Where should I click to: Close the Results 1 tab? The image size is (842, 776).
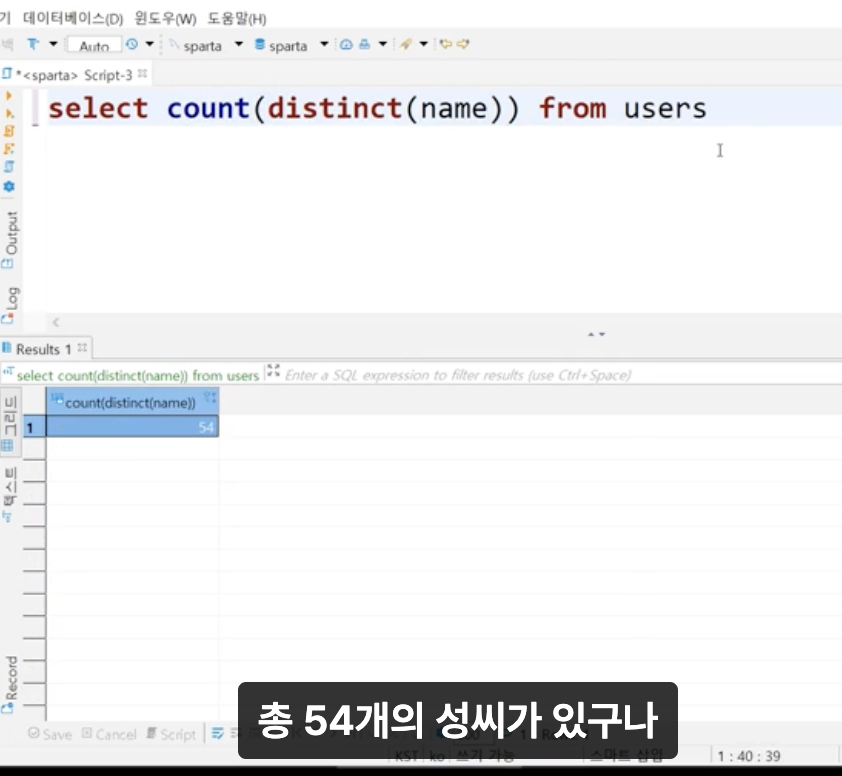pyautogui.click(x=82, y=347)
